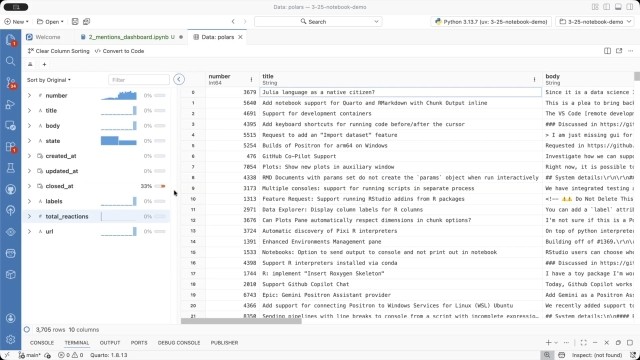Switch to the OUTPUT panel tab
This screenshot has width=640, height=360.
pos(110,343)
